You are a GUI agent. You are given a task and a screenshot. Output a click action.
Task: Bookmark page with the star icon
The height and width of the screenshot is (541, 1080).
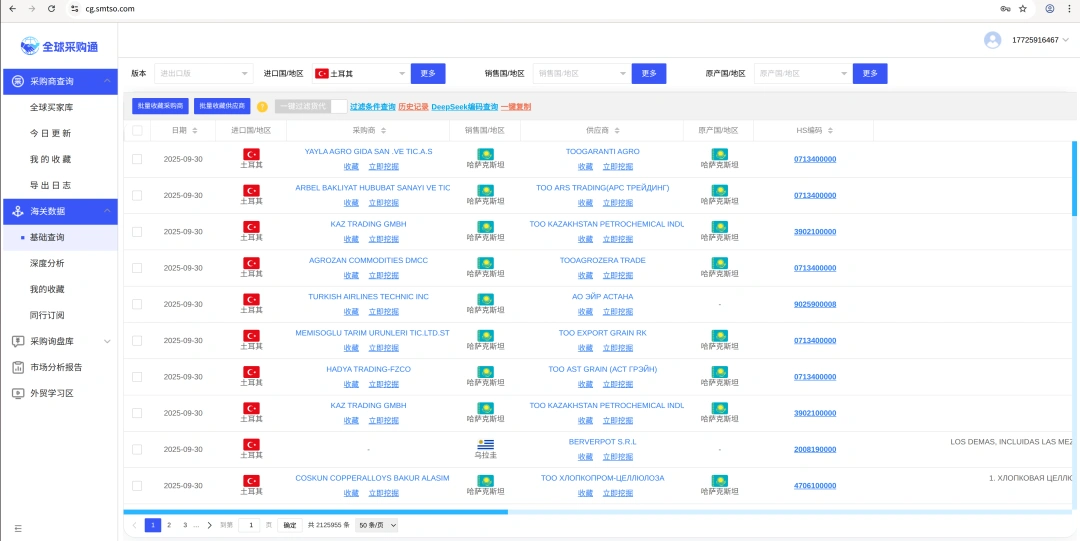[1023, 9]
